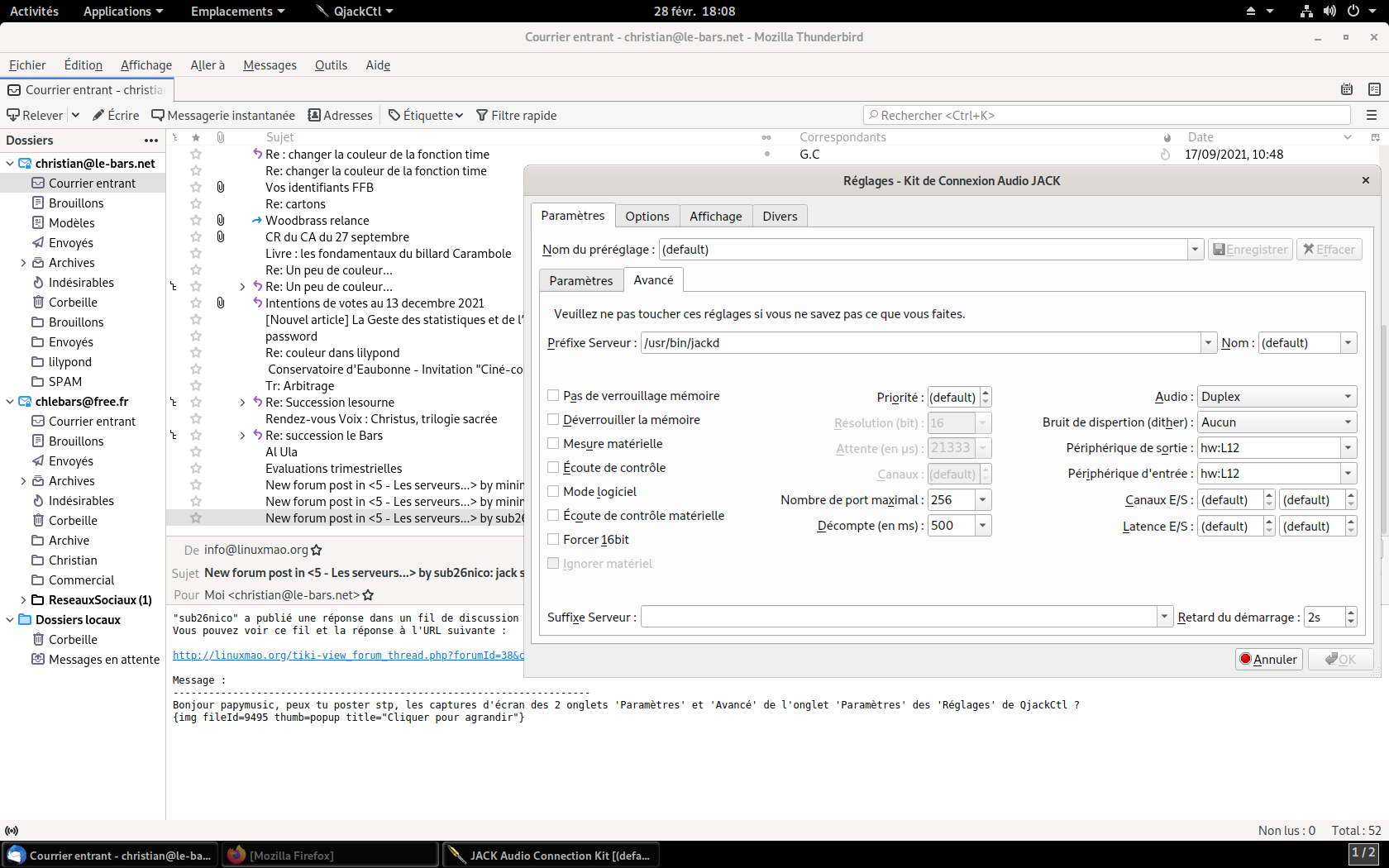
Task: Enable 'Forcer 16bit' checkbox
Action: [x=553, y=540]
